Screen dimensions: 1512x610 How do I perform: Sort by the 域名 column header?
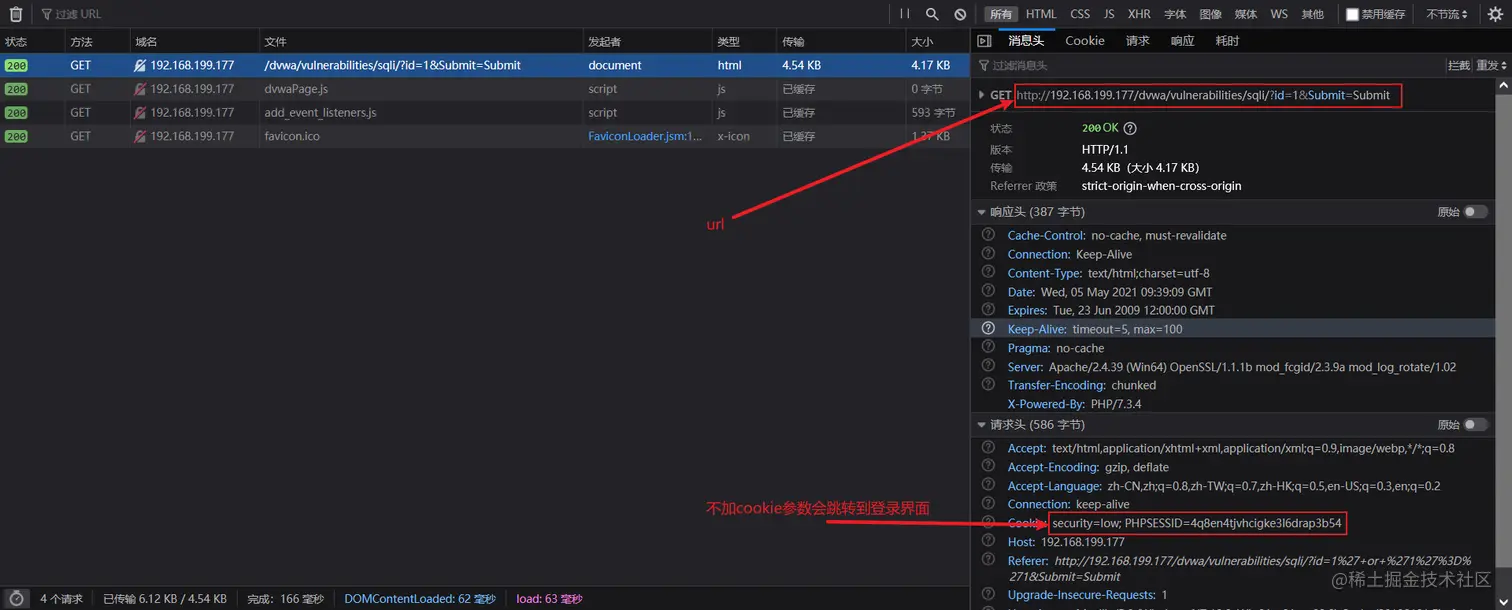pyautogui.click(x=195, y=42)
